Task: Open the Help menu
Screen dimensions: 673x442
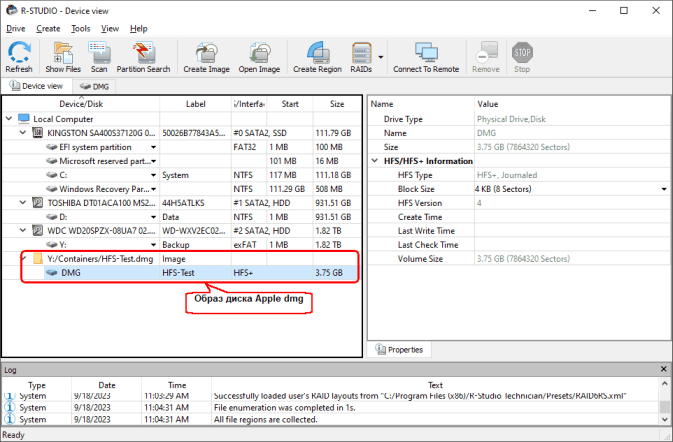Action: click(x=139, y=29)
